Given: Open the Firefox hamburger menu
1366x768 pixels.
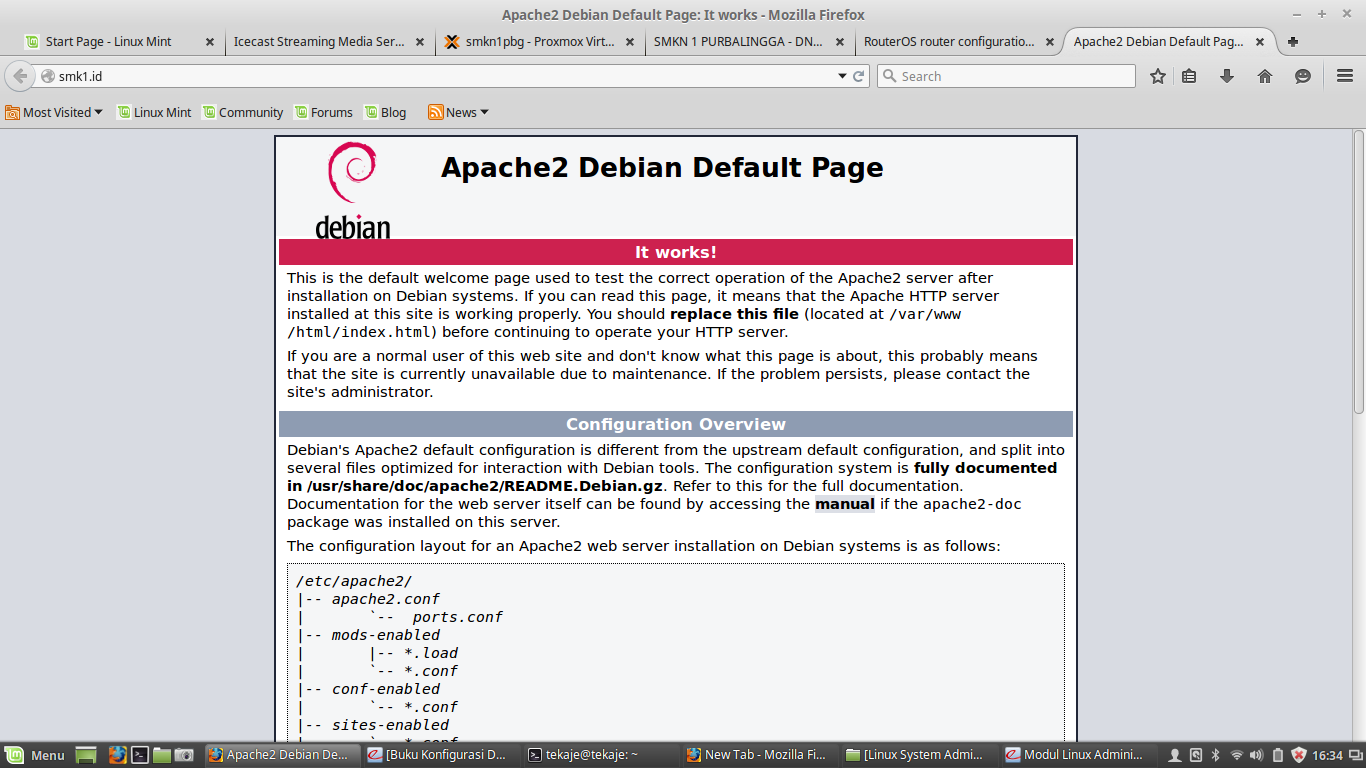Looking at the screenshot, I should pos(1345,76).
